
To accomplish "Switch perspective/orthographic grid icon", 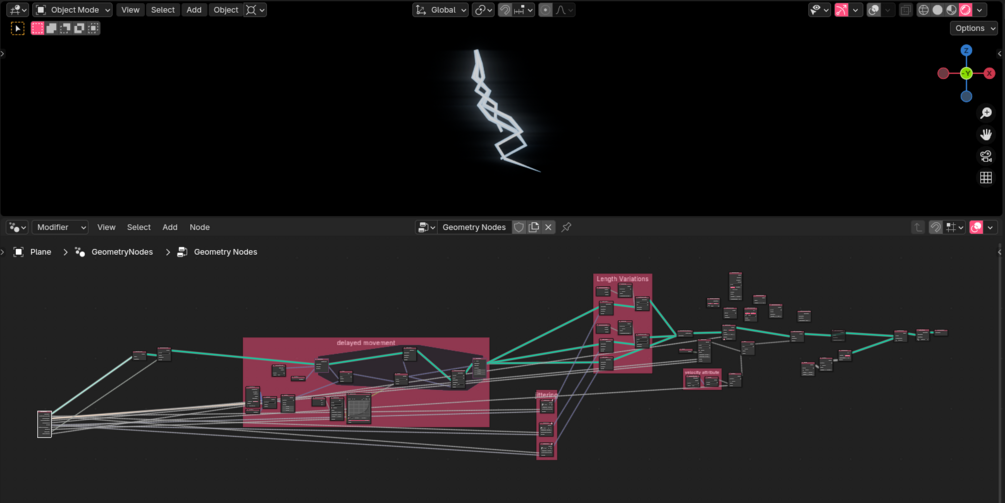I will click(x=986, y=177).
